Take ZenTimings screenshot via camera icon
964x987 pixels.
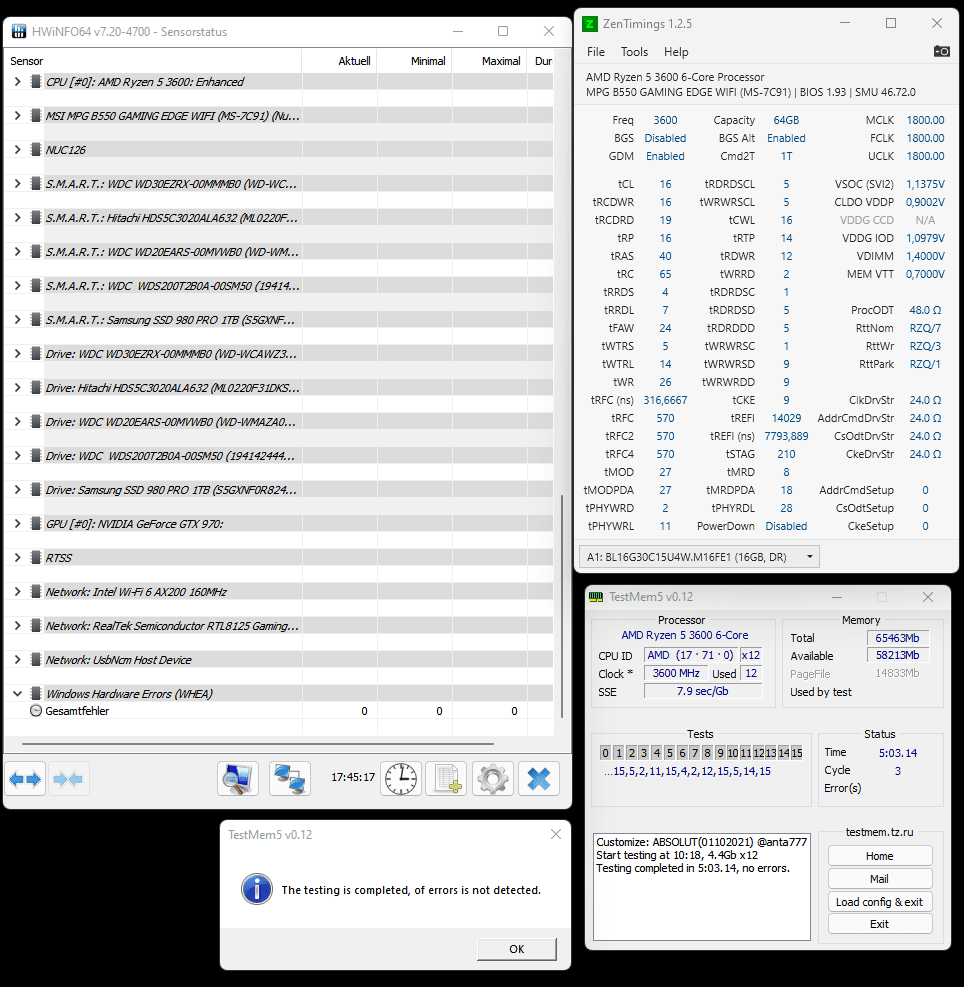(x=941, y=51)
